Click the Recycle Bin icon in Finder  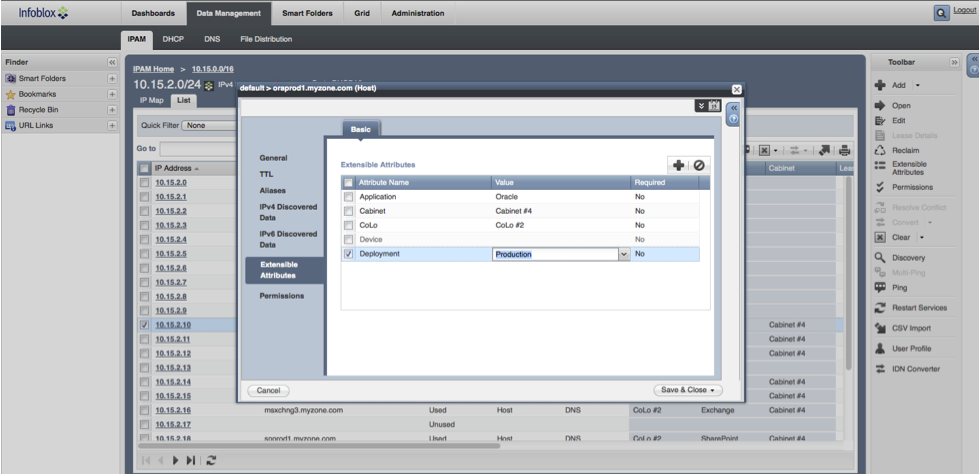(x=10, y=110)
